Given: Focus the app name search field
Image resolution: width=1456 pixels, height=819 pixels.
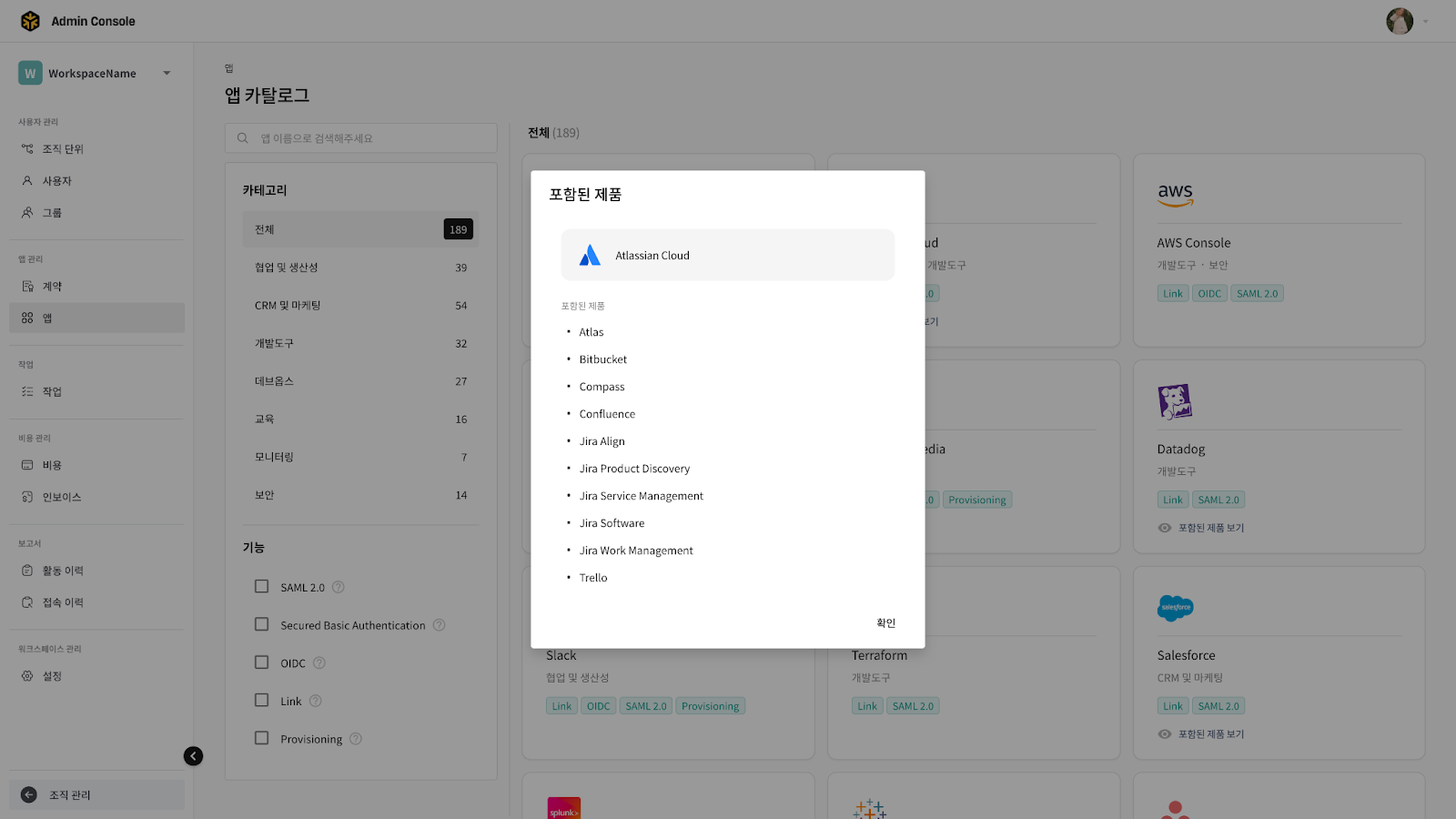Looking at the screenshot, I should coord(361,138).
